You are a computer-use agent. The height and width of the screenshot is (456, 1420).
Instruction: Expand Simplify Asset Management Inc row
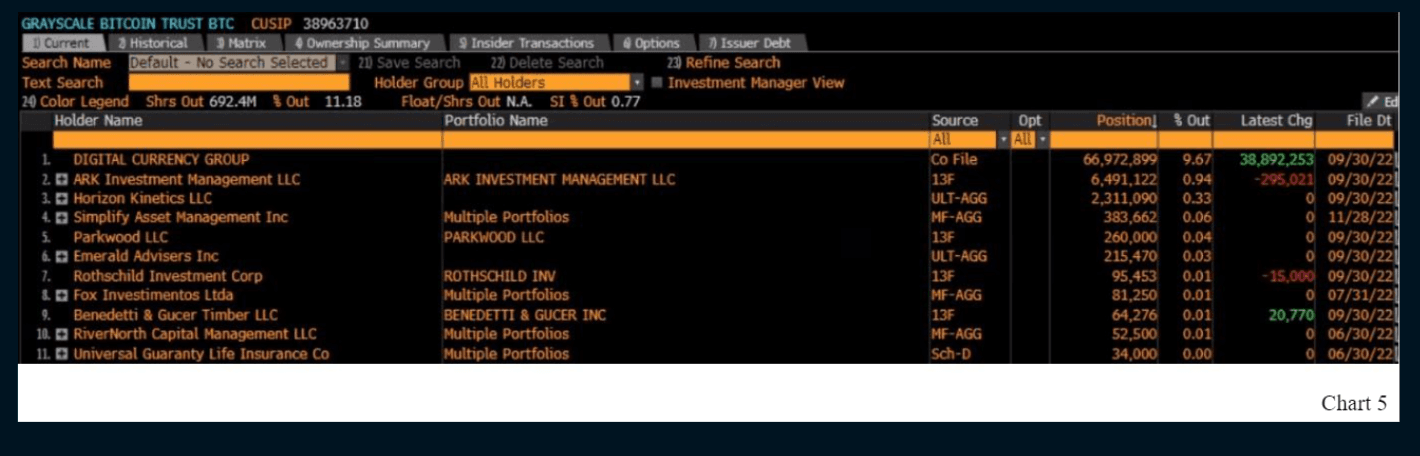click(x=61, y=218)
